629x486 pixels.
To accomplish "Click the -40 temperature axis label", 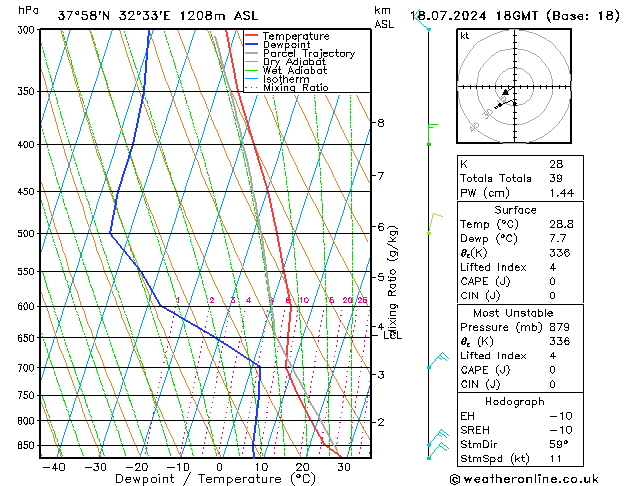I will coord(53,467).
